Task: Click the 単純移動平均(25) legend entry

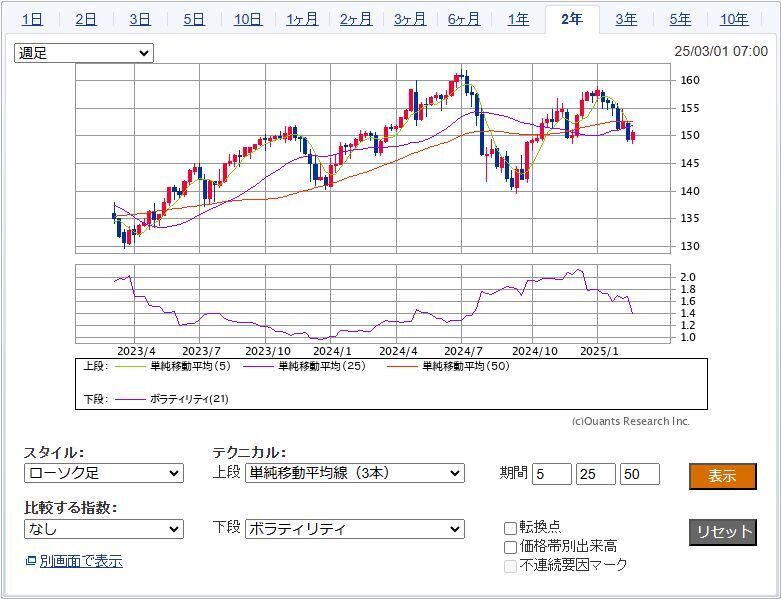Action: [x=322, y=366]
